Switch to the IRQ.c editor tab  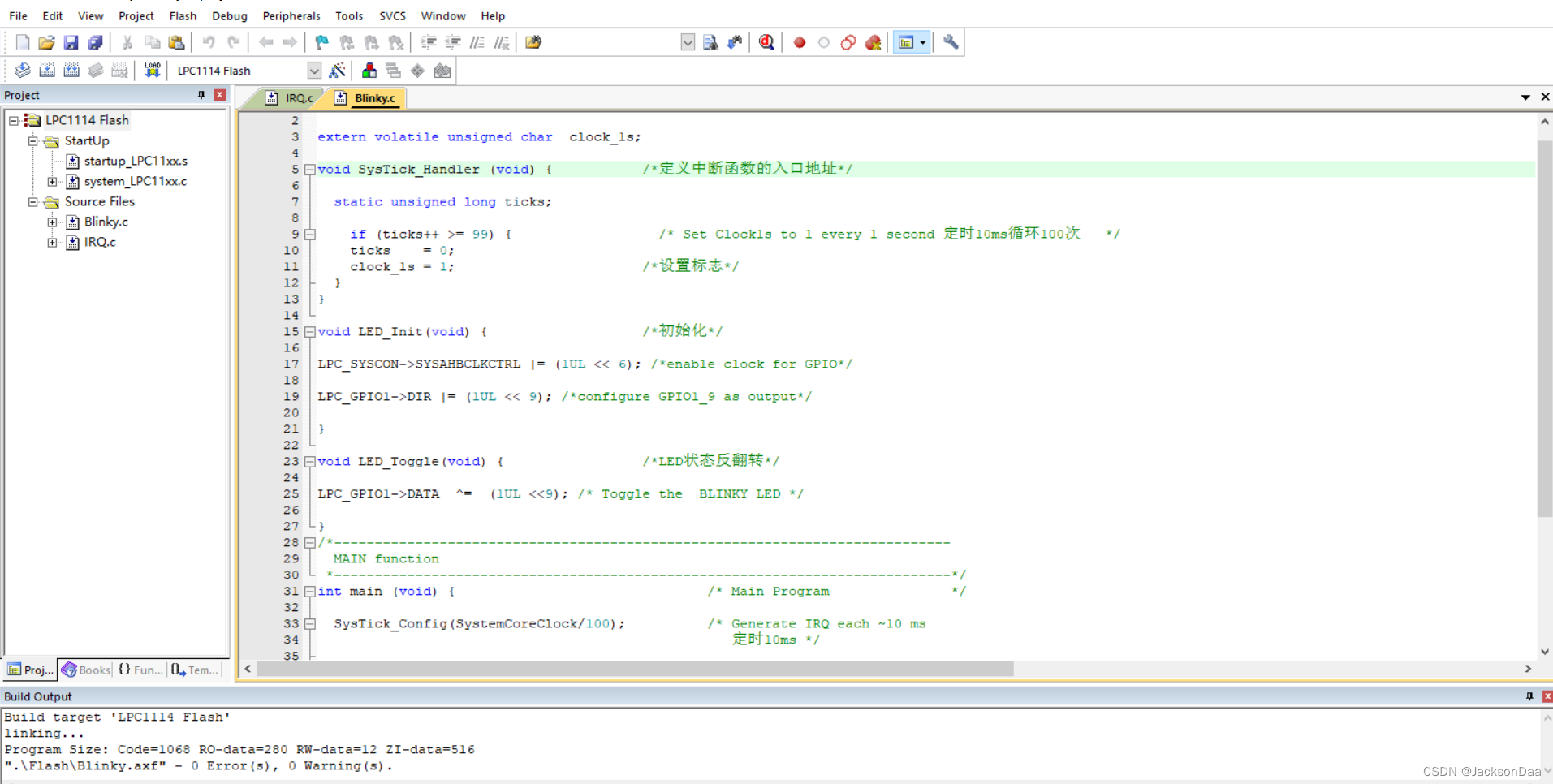pyautogui.click(x=290, y=98)
